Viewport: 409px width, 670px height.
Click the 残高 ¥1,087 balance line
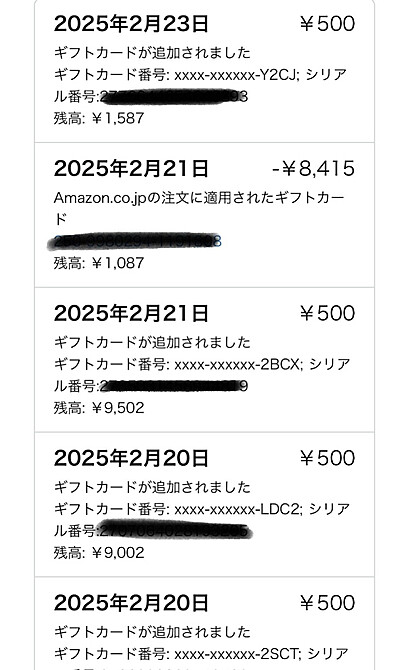(99, 263)
